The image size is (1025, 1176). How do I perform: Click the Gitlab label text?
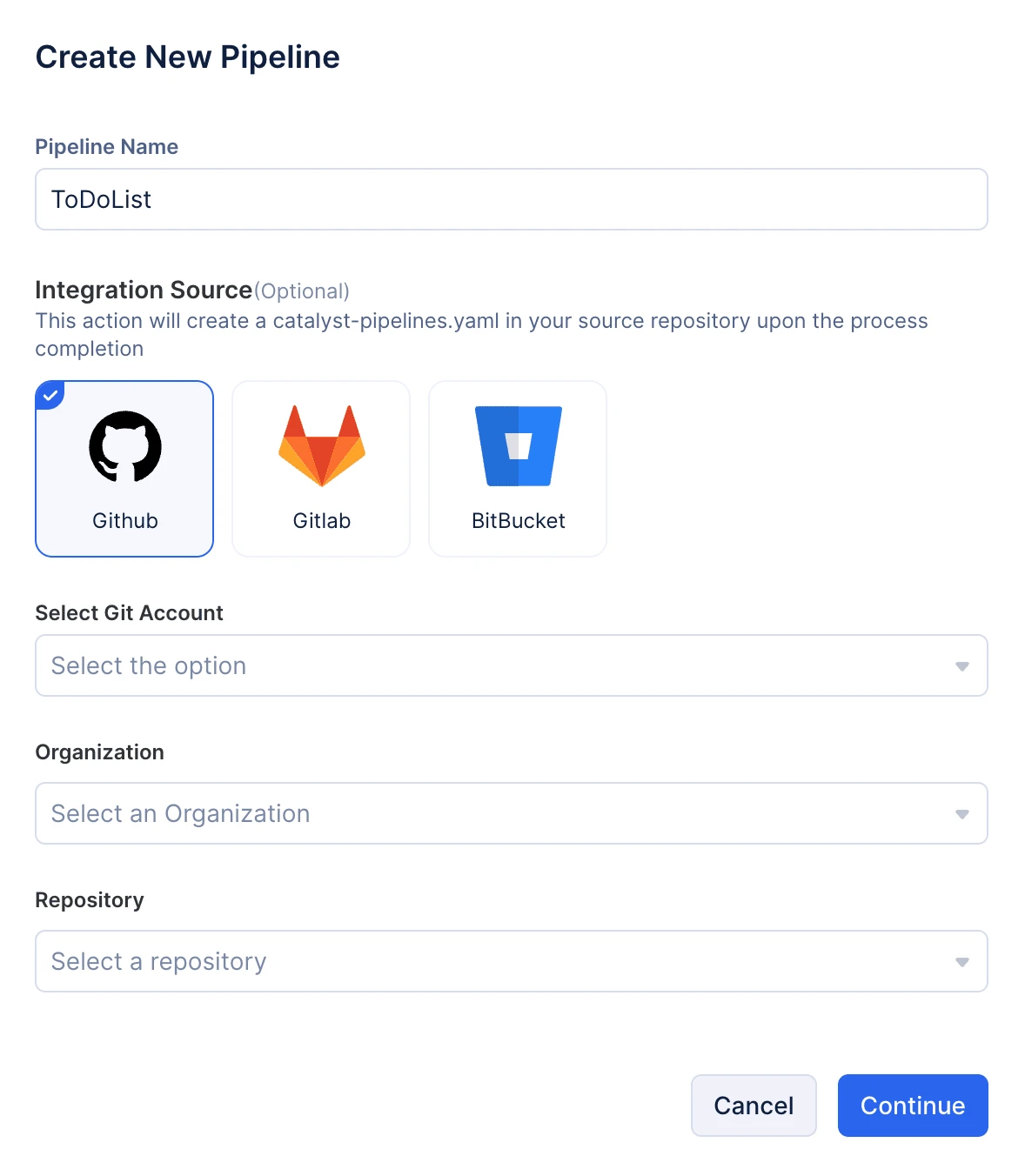(x=322, y=521)
